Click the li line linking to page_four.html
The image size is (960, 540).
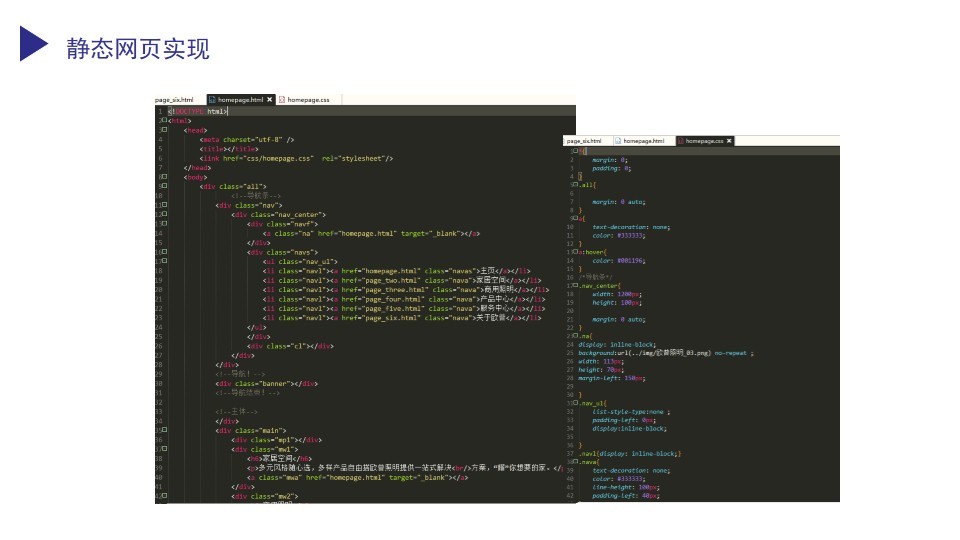point(404,299)
